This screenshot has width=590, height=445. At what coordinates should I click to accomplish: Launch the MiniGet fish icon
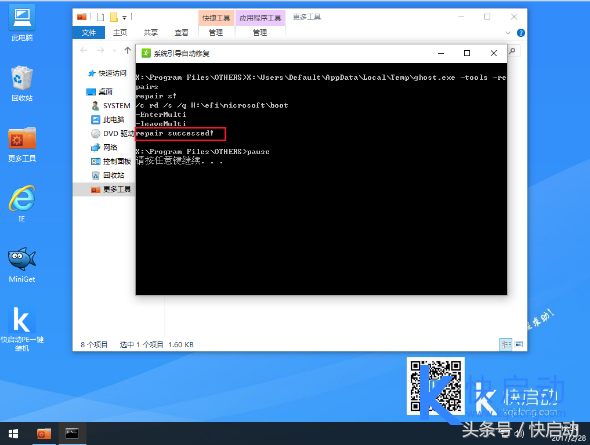22,264
